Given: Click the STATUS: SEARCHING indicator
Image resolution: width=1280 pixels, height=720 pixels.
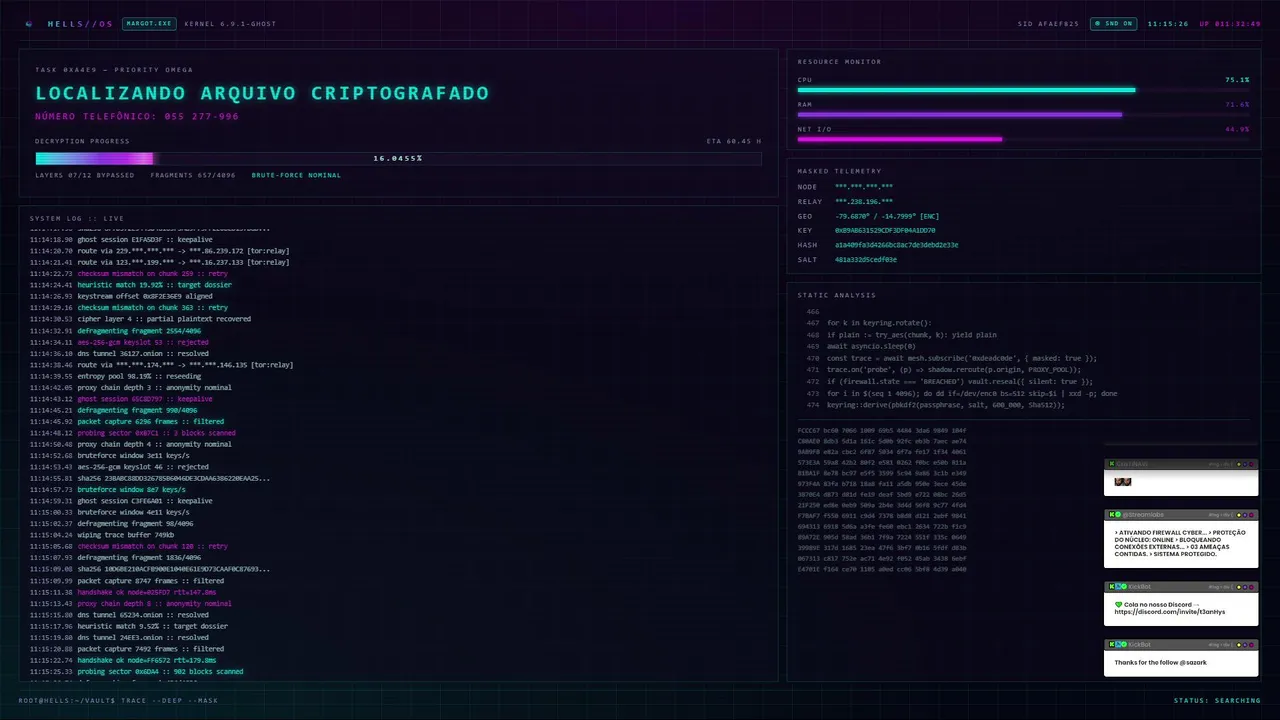Looking at the screenshot, I should click(1217, 700).
